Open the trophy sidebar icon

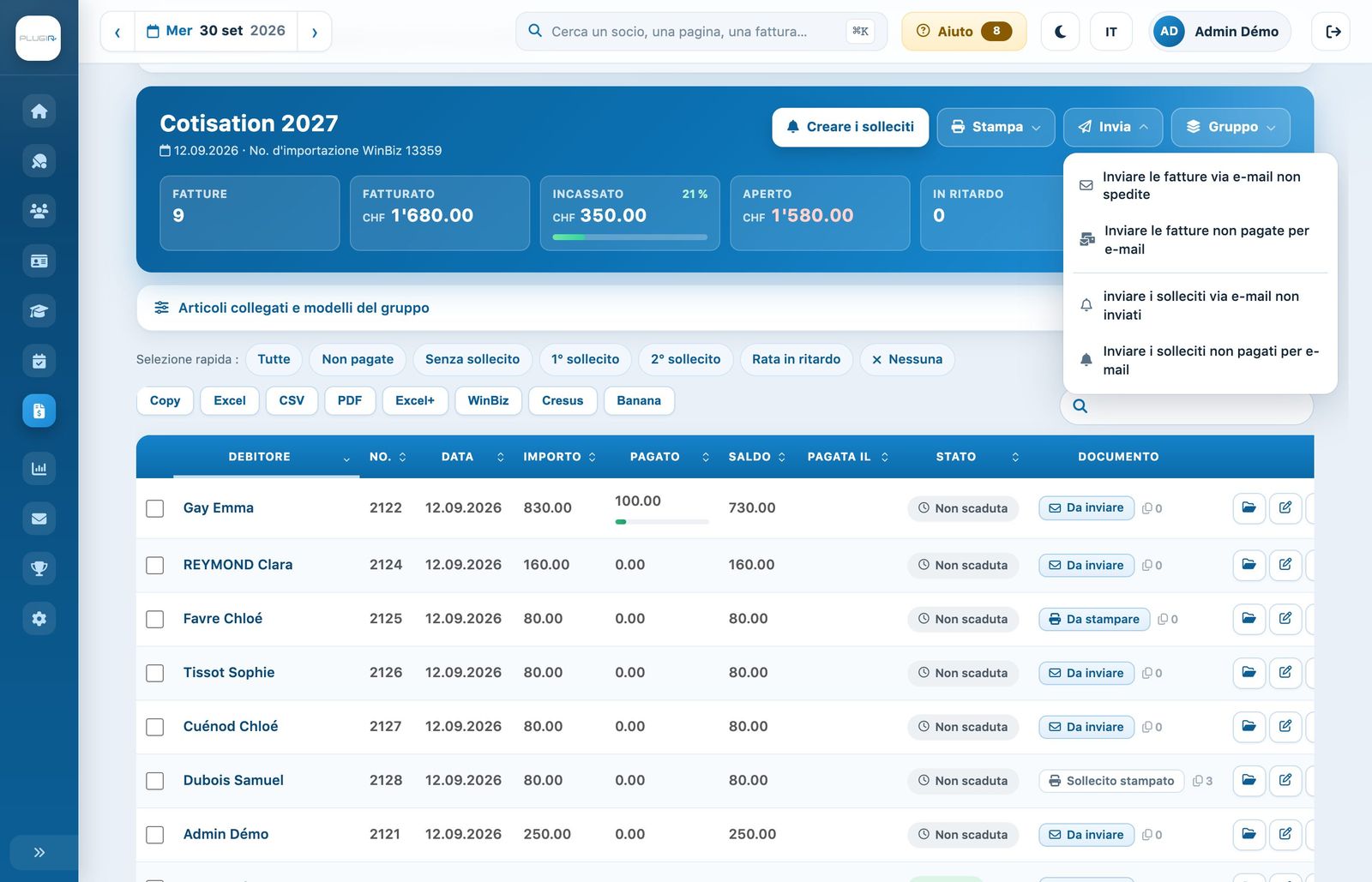point(39,568)
